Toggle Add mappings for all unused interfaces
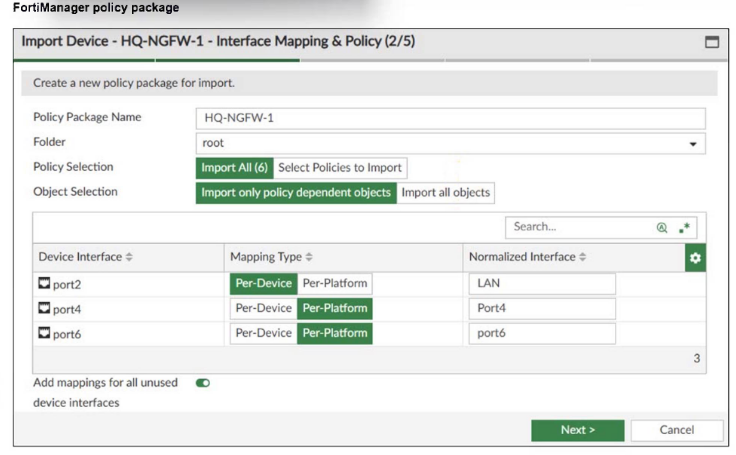Screen dimensions: 736x455 point(203,382)
